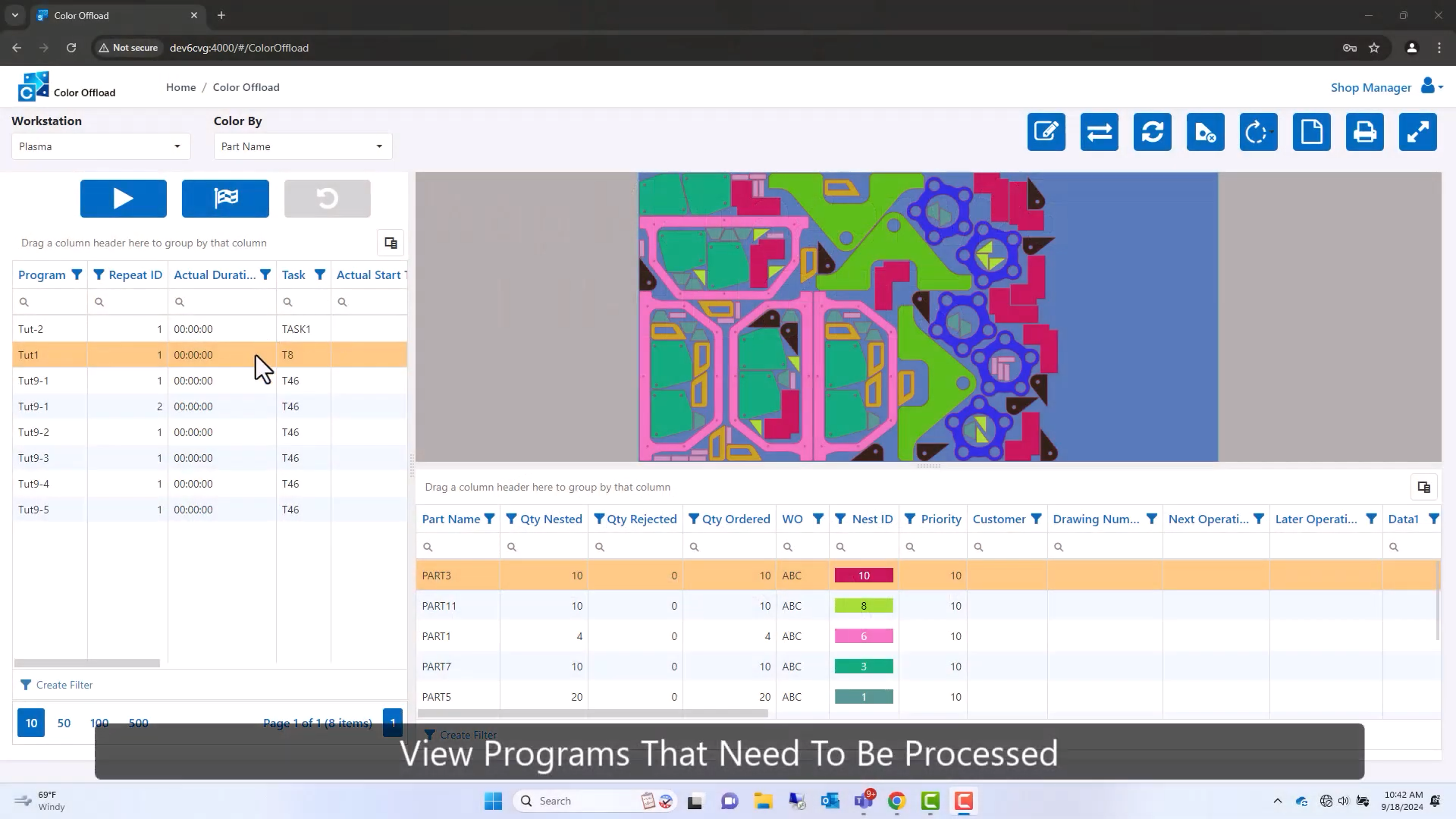Viewport: 1456px width, 819px height.
Task: Toggle the Priority column filter icon
Action: pos(910,519)
